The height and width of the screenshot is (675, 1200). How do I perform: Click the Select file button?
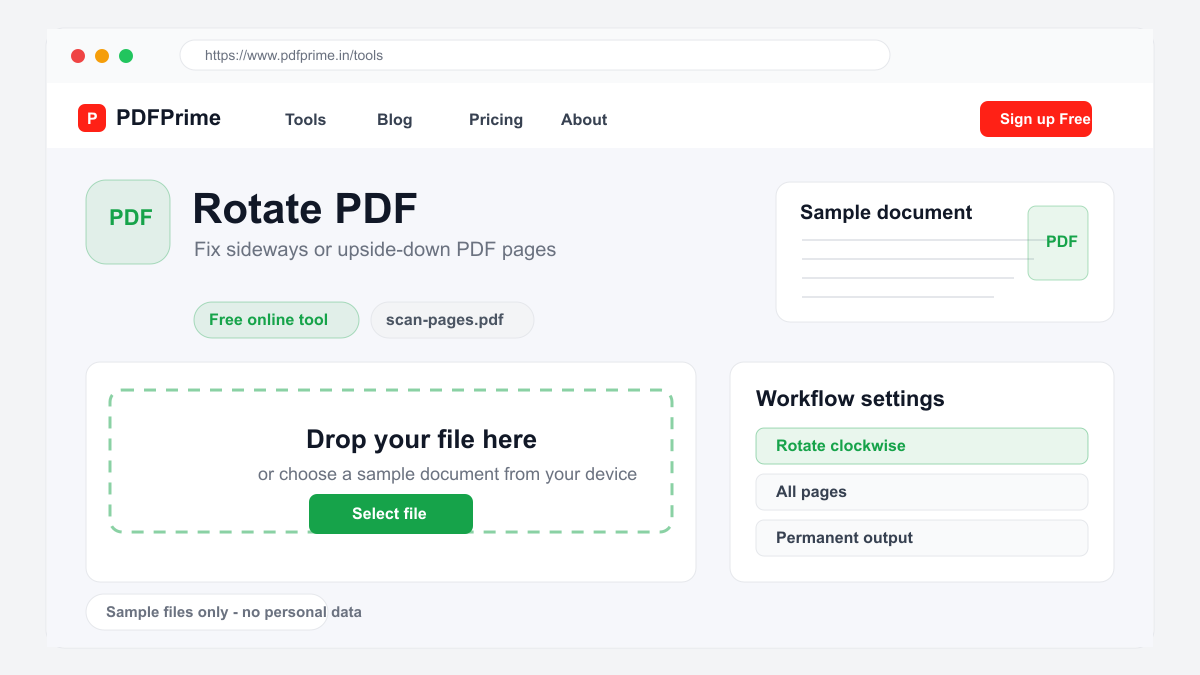coord(390,514)
